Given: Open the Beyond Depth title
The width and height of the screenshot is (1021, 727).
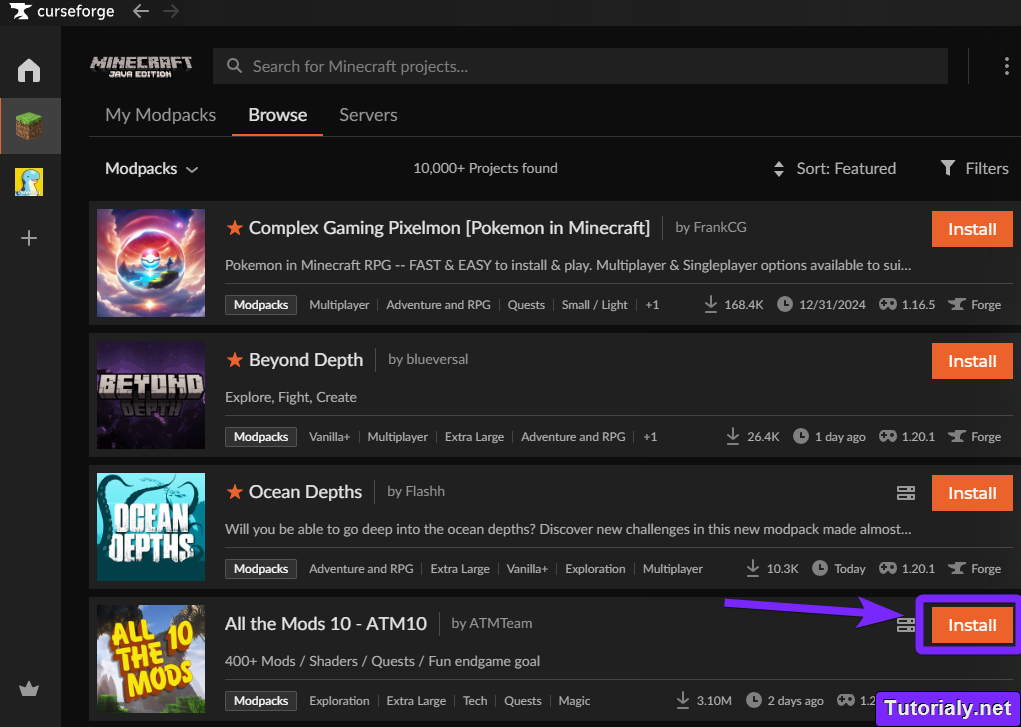Looking at the screenshot, I should (x=306, y=360).
